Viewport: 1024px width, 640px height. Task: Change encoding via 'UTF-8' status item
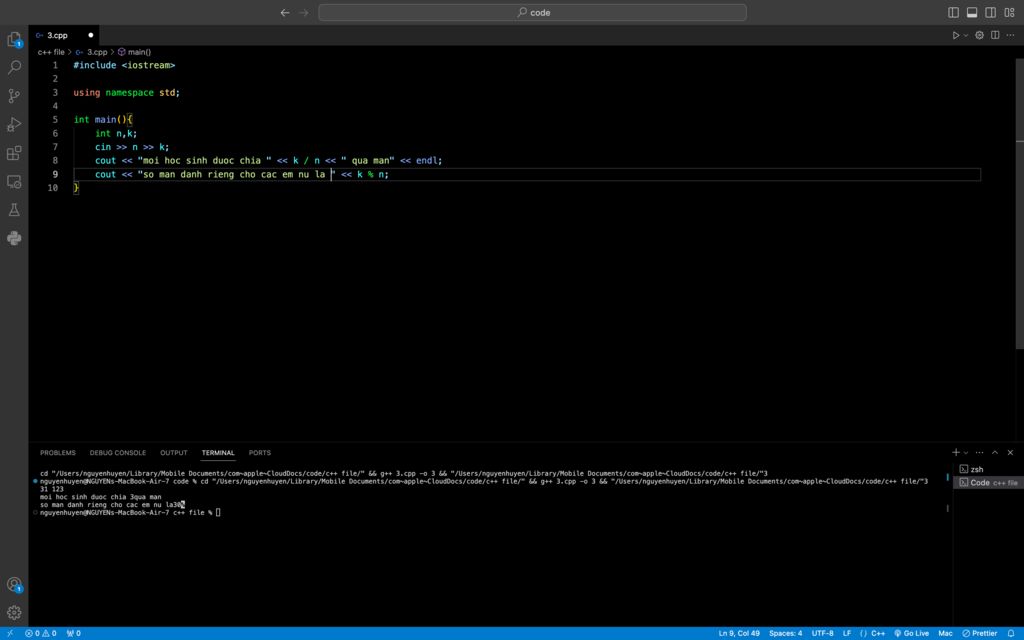point(822,633)
